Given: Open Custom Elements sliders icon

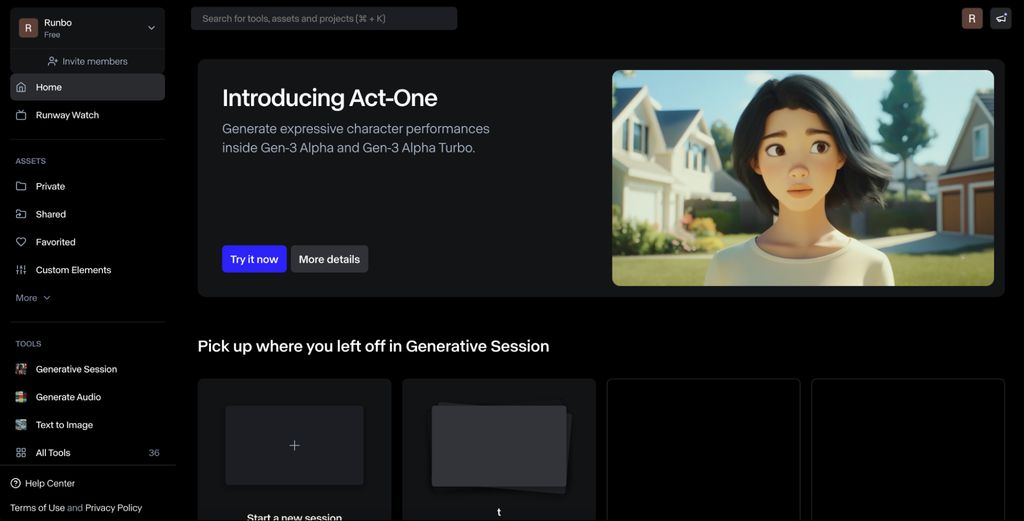Looking at the screenshot, I should tap(21, 270).
